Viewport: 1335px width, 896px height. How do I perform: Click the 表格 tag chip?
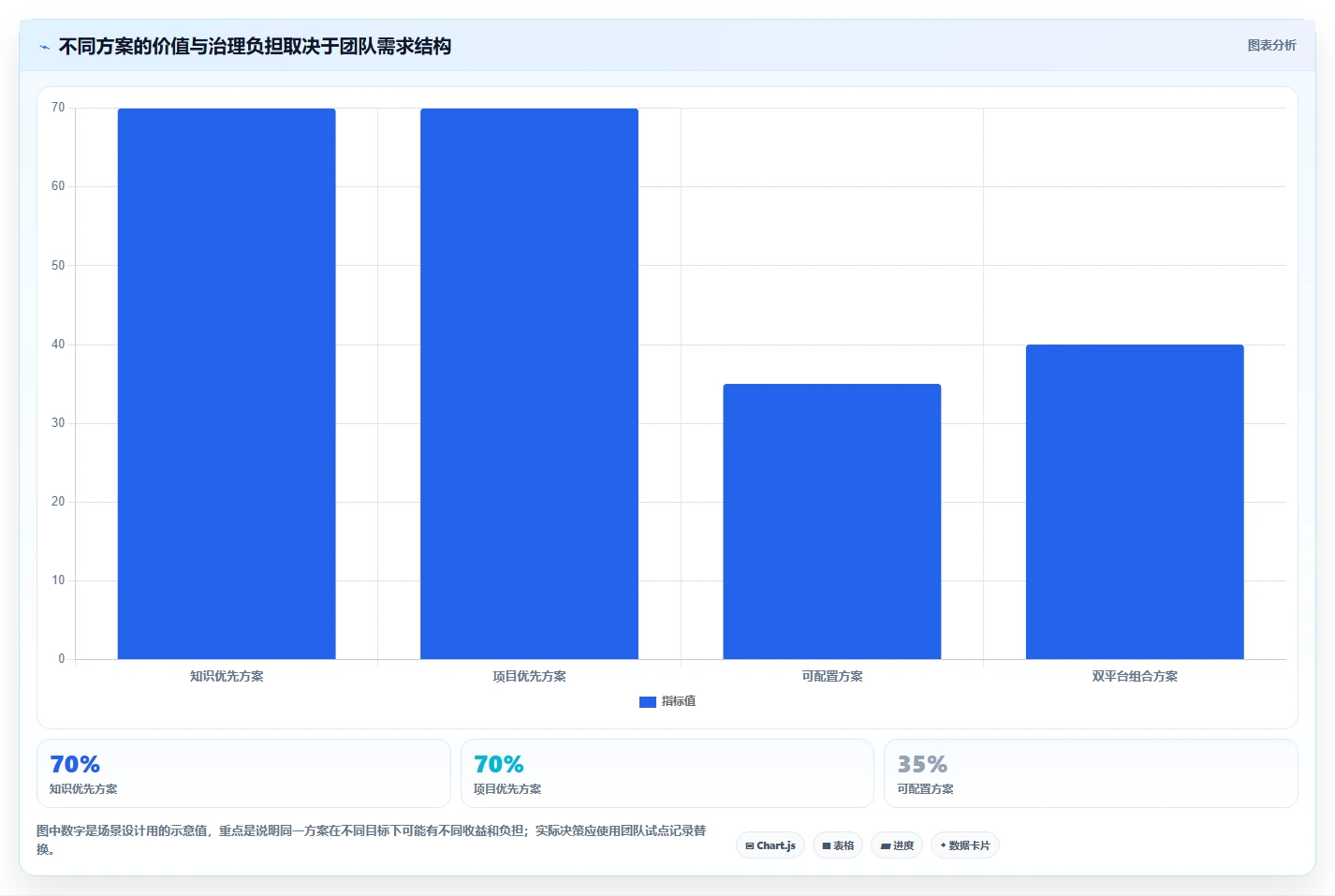[x=838, y=845]
